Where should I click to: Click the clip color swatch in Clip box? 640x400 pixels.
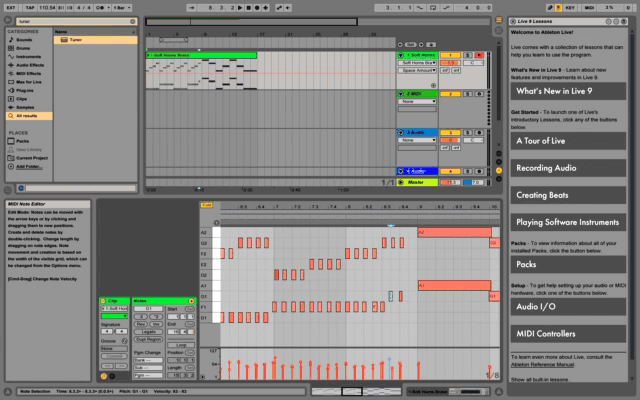[x=114, y=316]
